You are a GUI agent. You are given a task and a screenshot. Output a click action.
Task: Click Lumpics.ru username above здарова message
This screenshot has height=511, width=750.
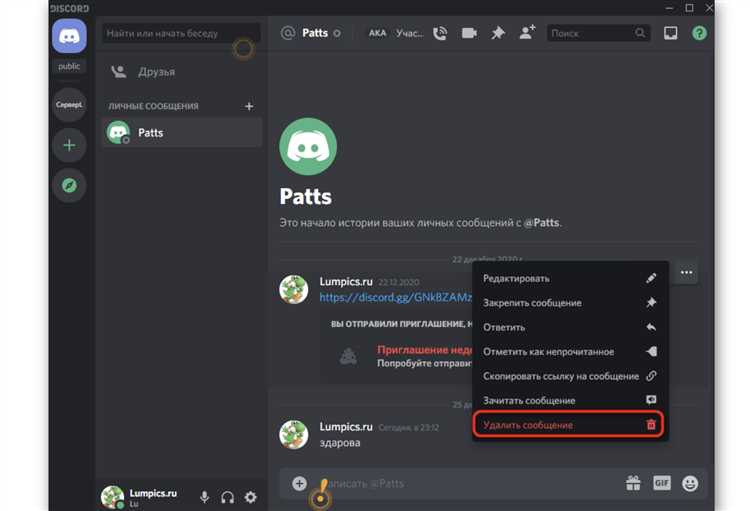(x=346, y=427)
